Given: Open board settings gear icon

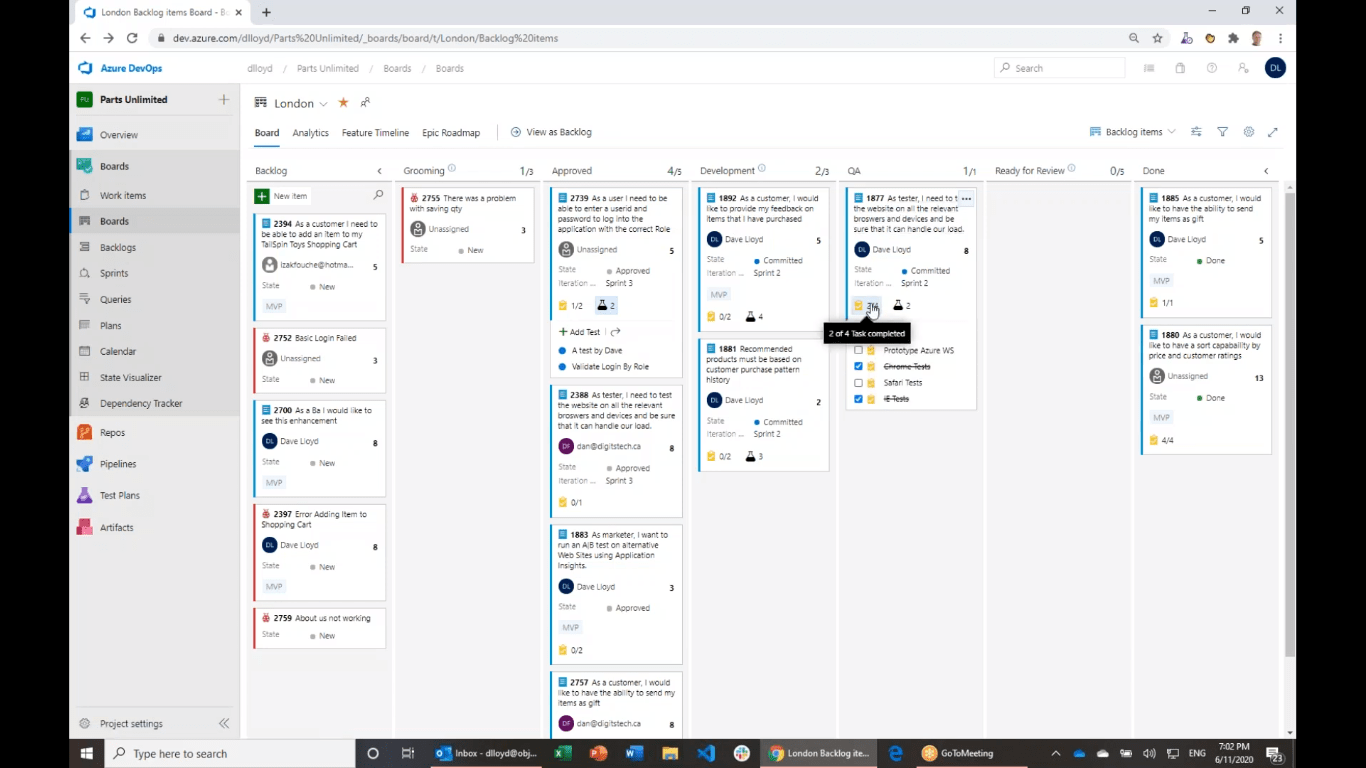Looking at the screenshot, I should (1248, 132).
